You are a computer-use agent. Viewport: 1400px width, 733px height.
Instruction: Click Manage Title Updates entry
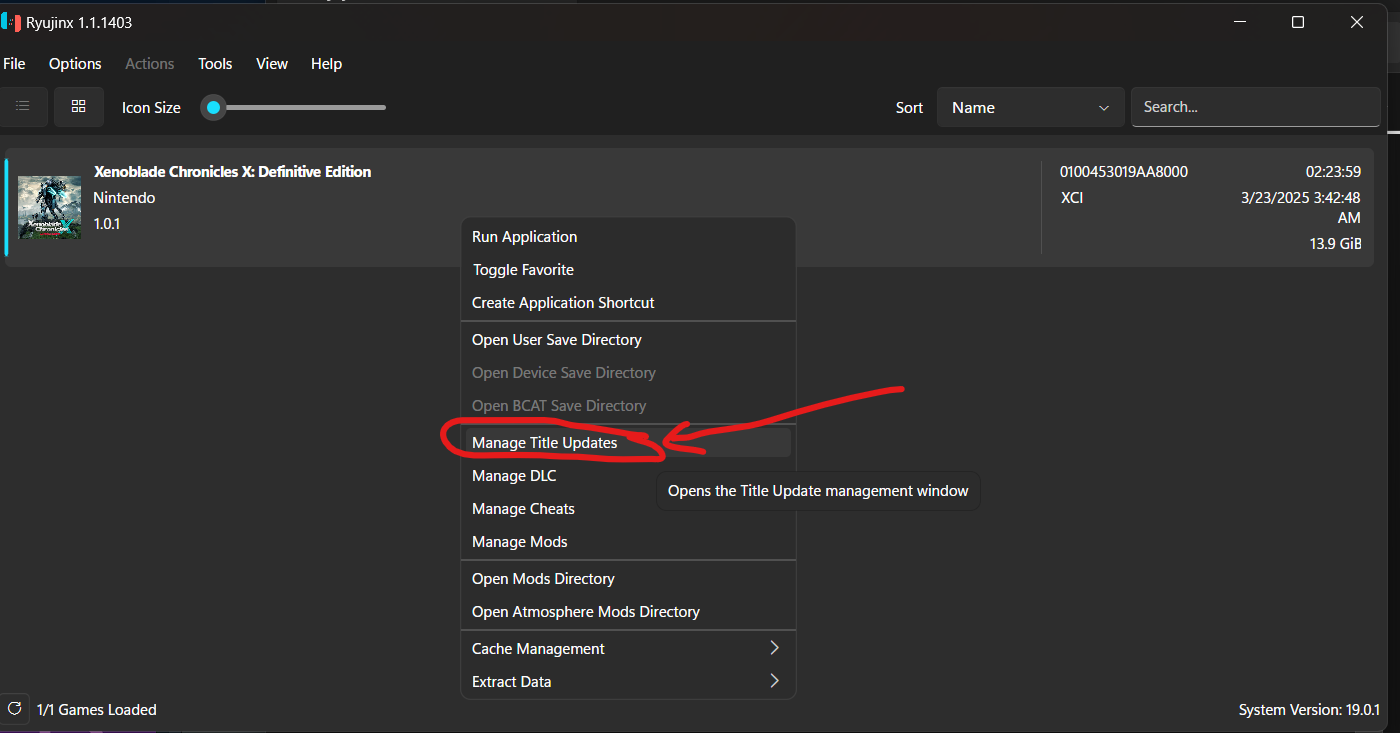pyautogui.click(x=628, y=443)
